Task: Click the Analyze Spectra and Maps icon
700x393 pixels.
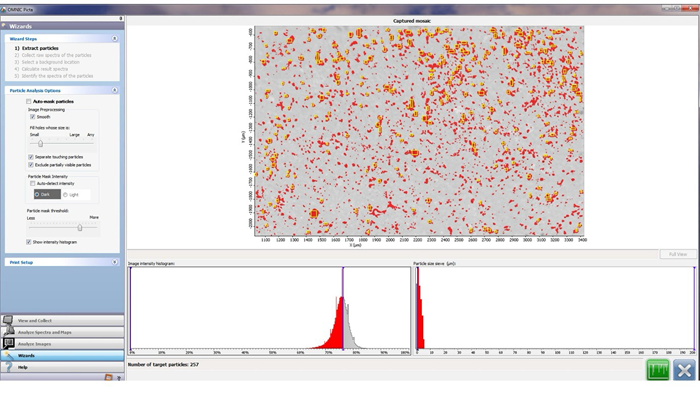Action: pyautogui.click(x=8, y=332)
